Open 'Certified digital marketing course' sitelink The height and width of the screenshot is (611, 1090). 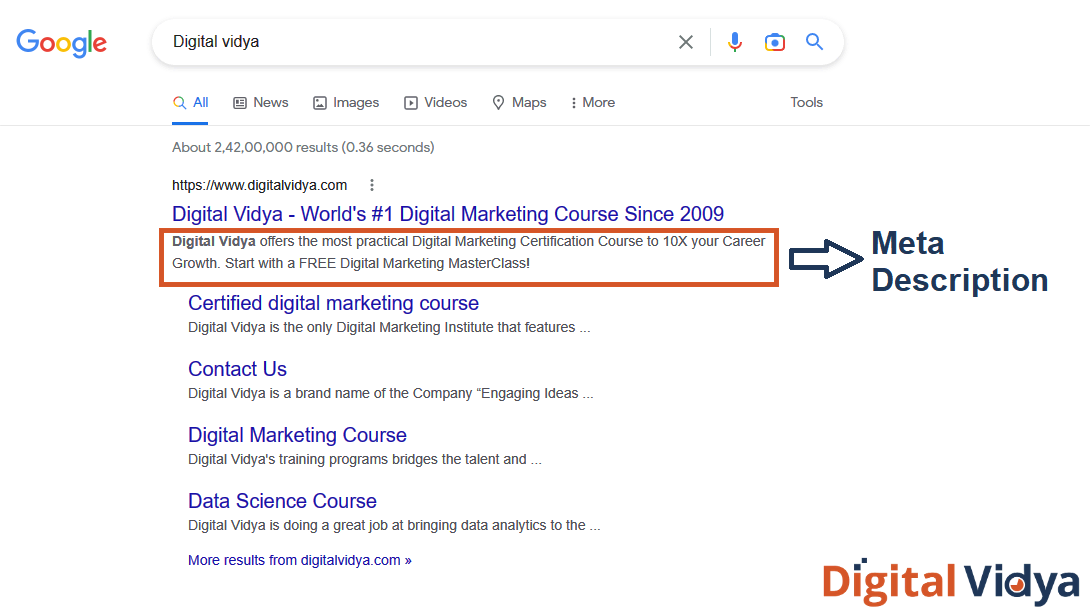point(333,303)
